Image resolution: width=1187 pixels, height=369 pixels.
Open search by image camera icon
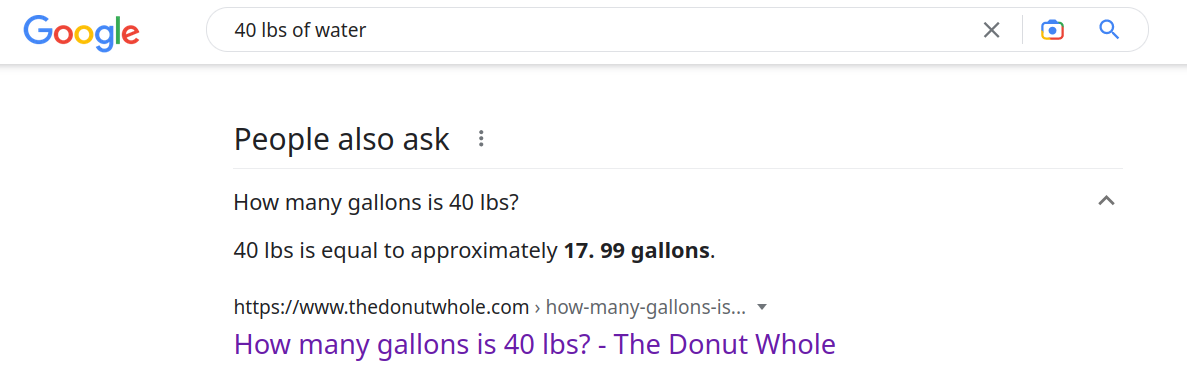coord(1052,30)
